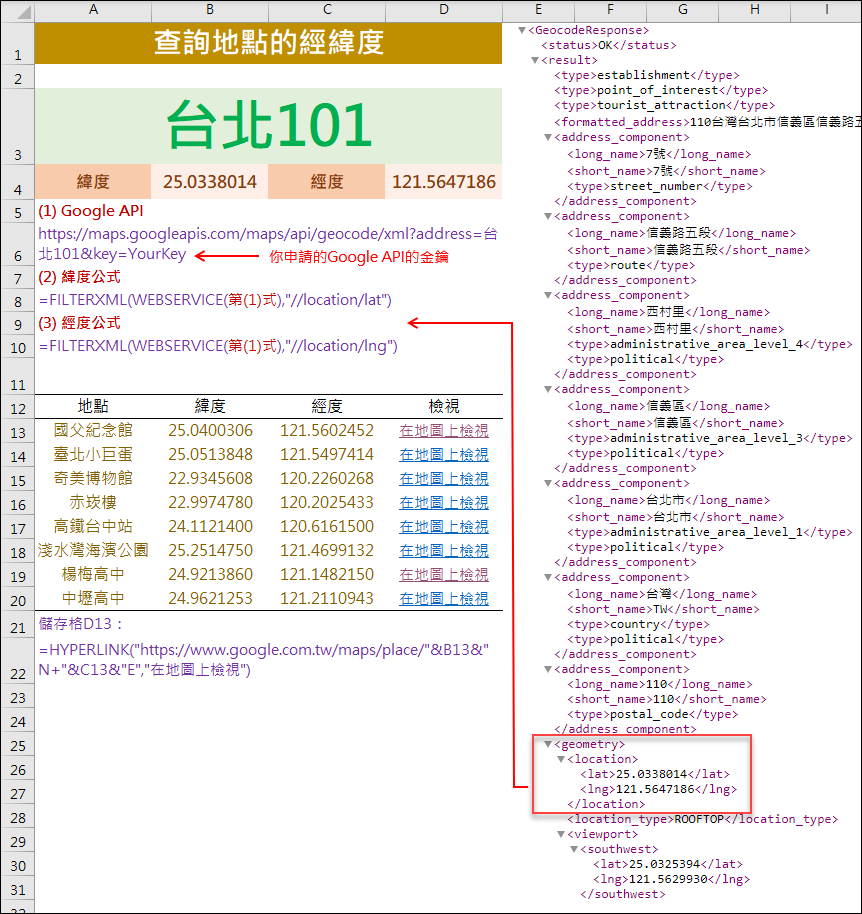The height and width of the screenshot is (914, 862).
Task: Collapse the address_component node containing 西村里
Action: tap(548, 296)
